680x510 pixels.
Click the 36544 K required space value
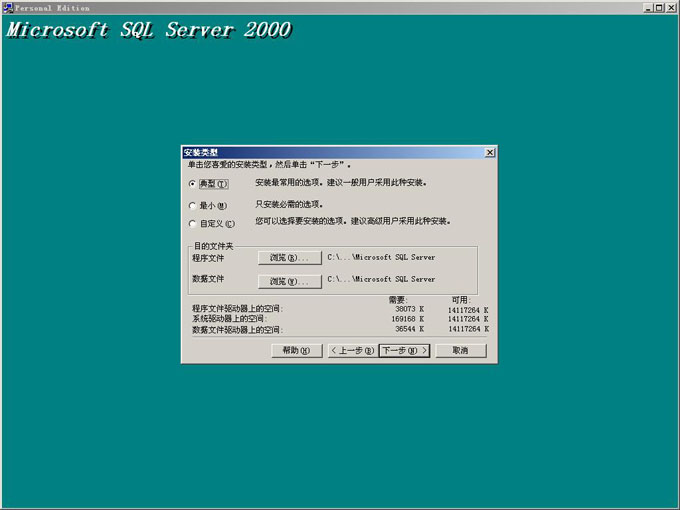(409, 329)
